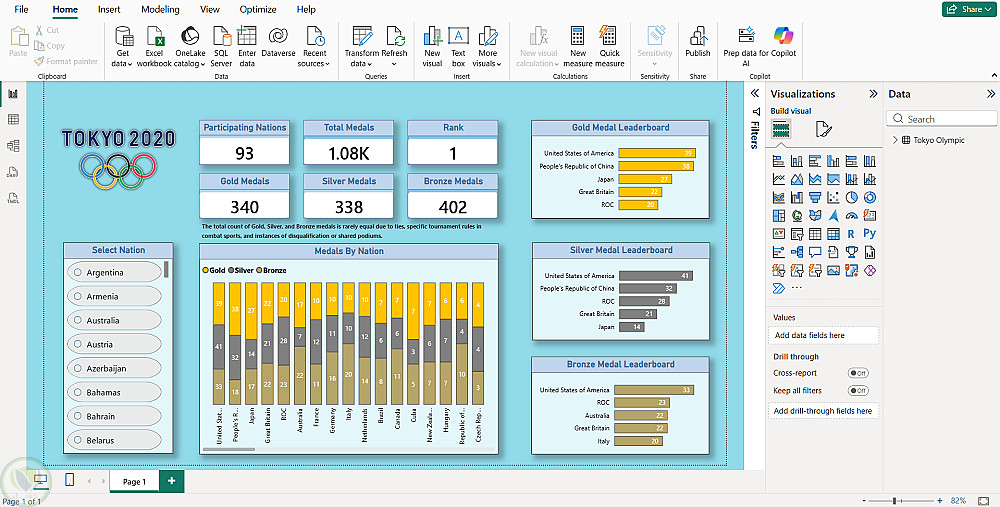This screenshot has width=1000, height=507.
Task: Select Australia in nation slicer
Action: tap(114, 320)
